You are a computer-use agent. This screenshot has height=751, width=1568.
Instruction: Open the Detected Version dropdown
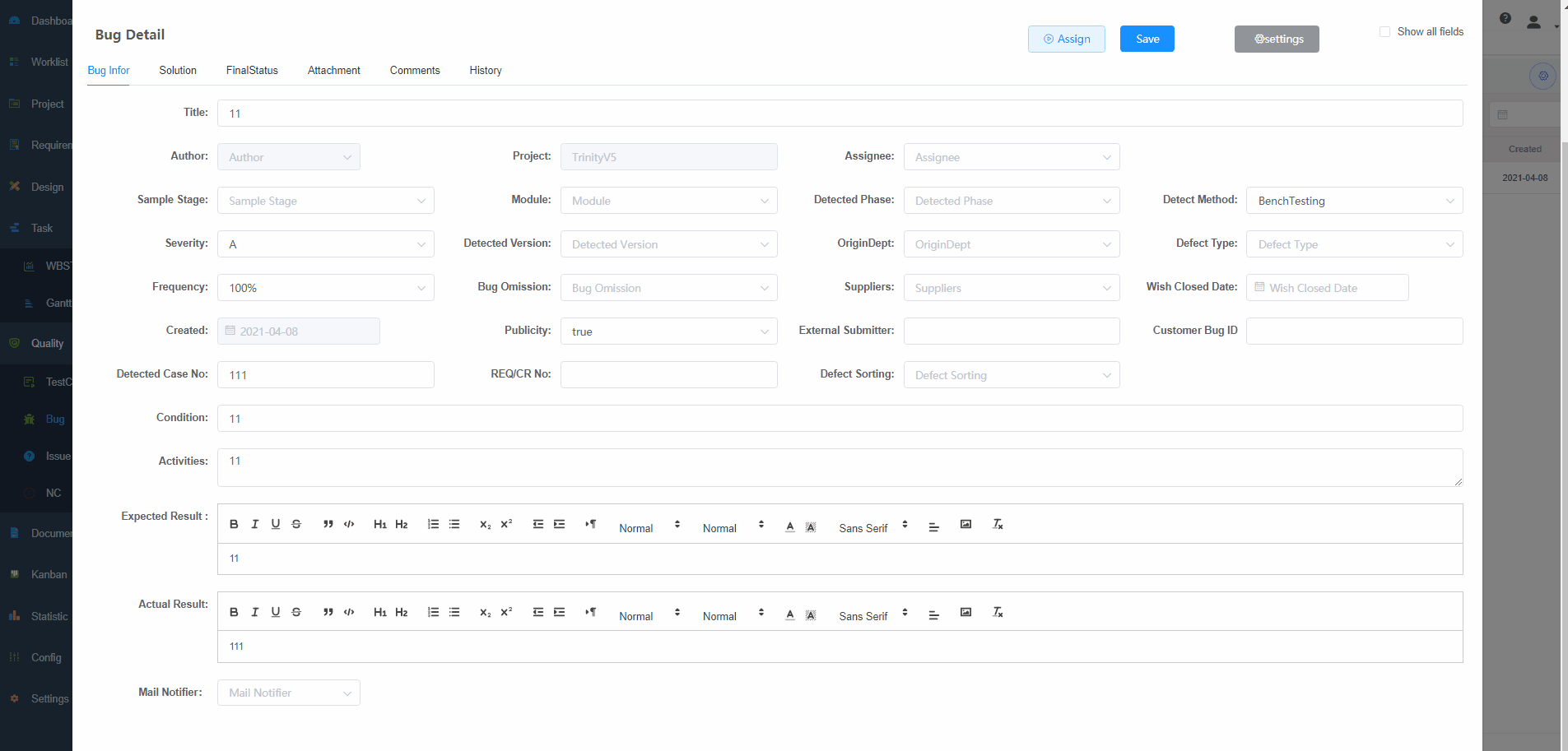[669, 244]
